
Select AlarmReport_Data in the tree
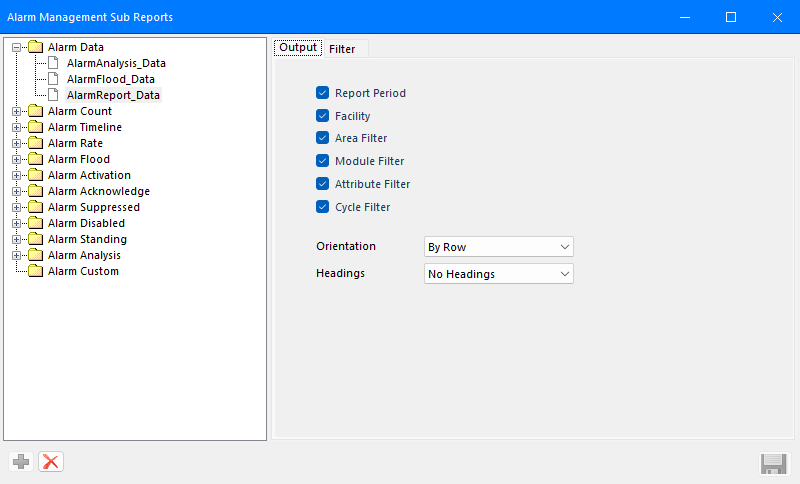(x=113, y=95)
